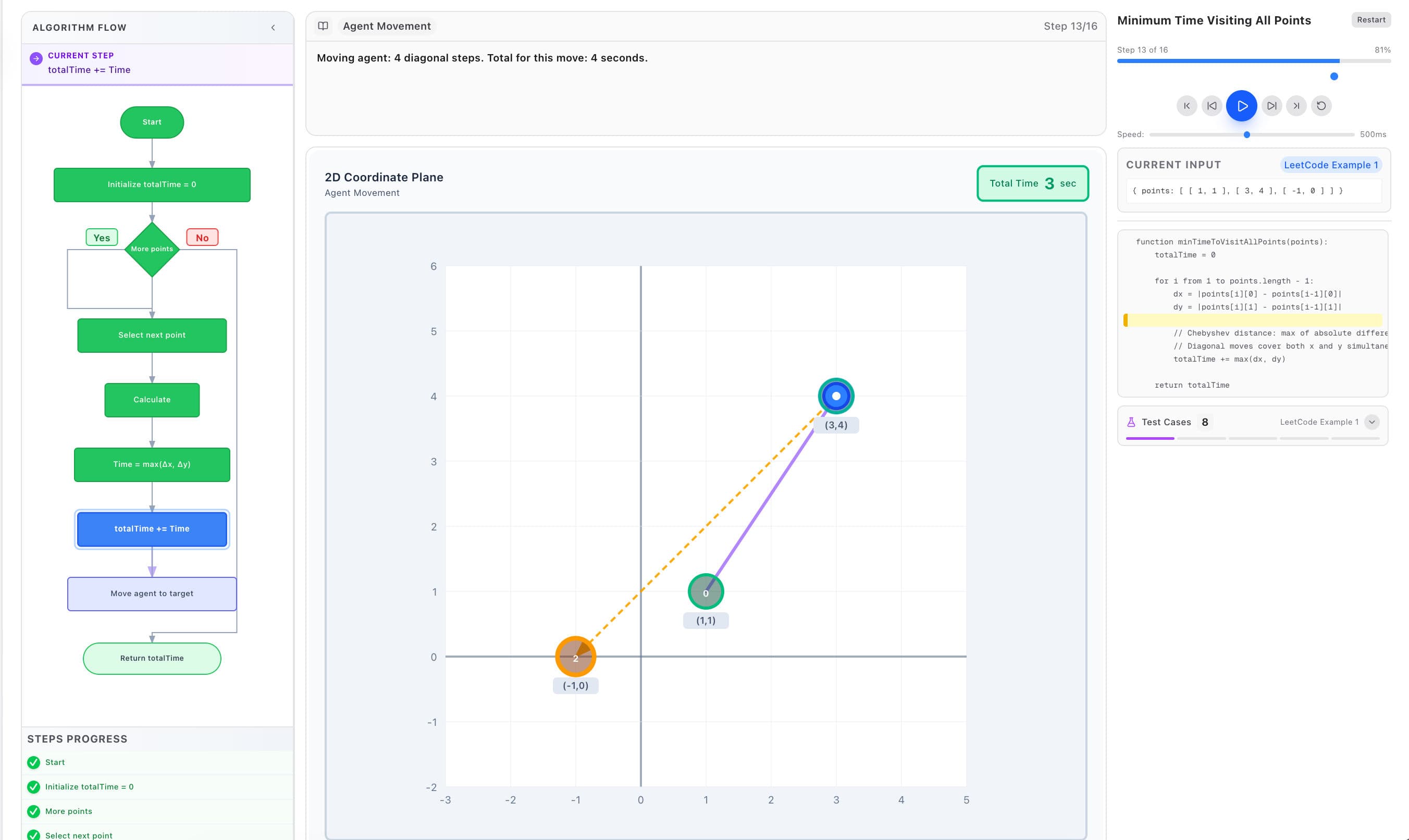The width and height of the screenshot is (1409, 840).
Task: Click the checkmark beside Start progress item
Action: coord(33,762)
